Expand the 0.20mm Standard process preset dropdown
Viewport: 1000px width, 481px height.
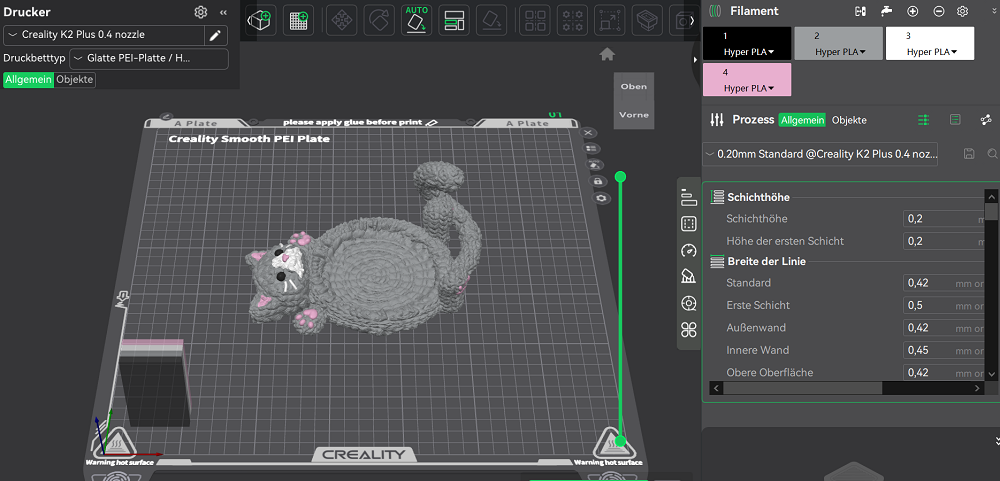point(822,154)
